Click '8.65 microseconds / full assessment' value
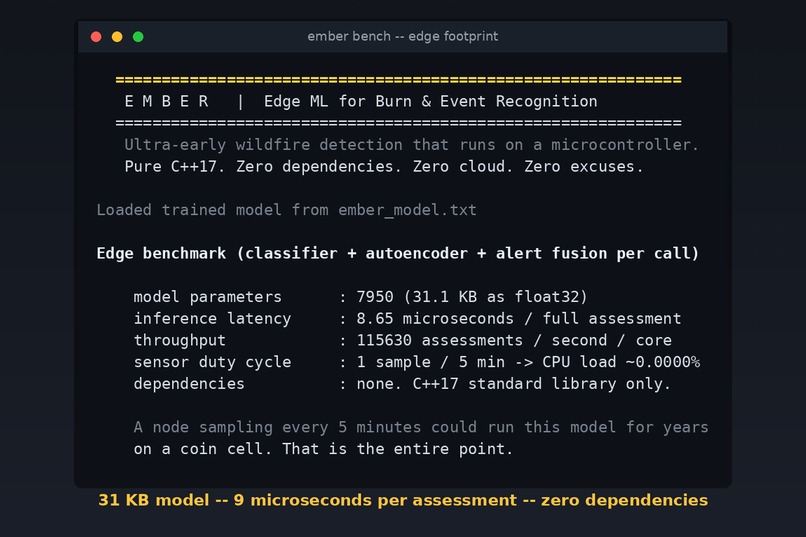Screen dimensions: 806x537 [519, 319]
